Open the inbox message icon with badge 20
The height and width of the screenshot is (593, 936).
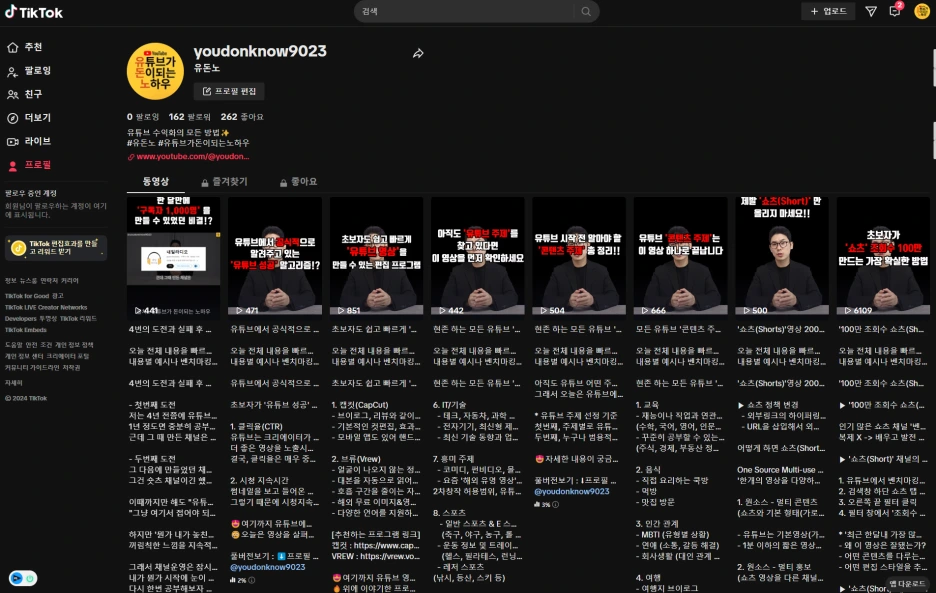click(895, 11)
